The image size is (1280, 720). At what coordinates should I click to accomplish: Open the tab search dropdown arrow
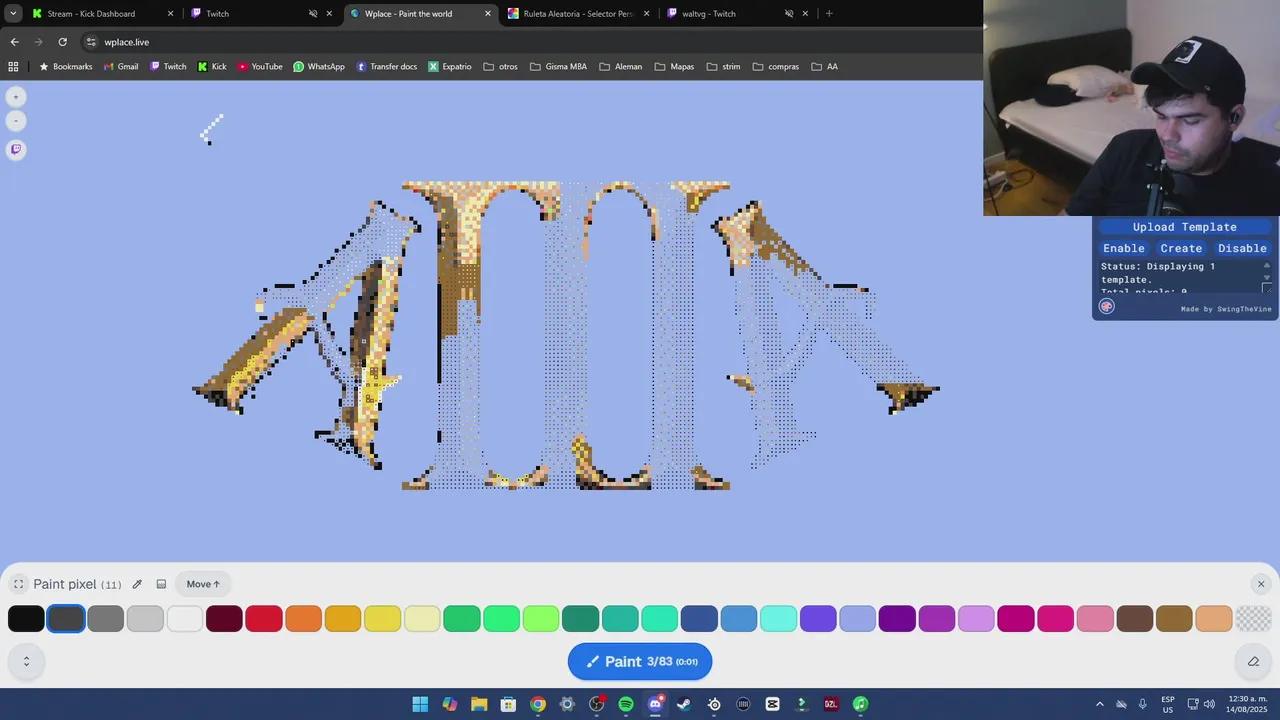coord(13,14)
